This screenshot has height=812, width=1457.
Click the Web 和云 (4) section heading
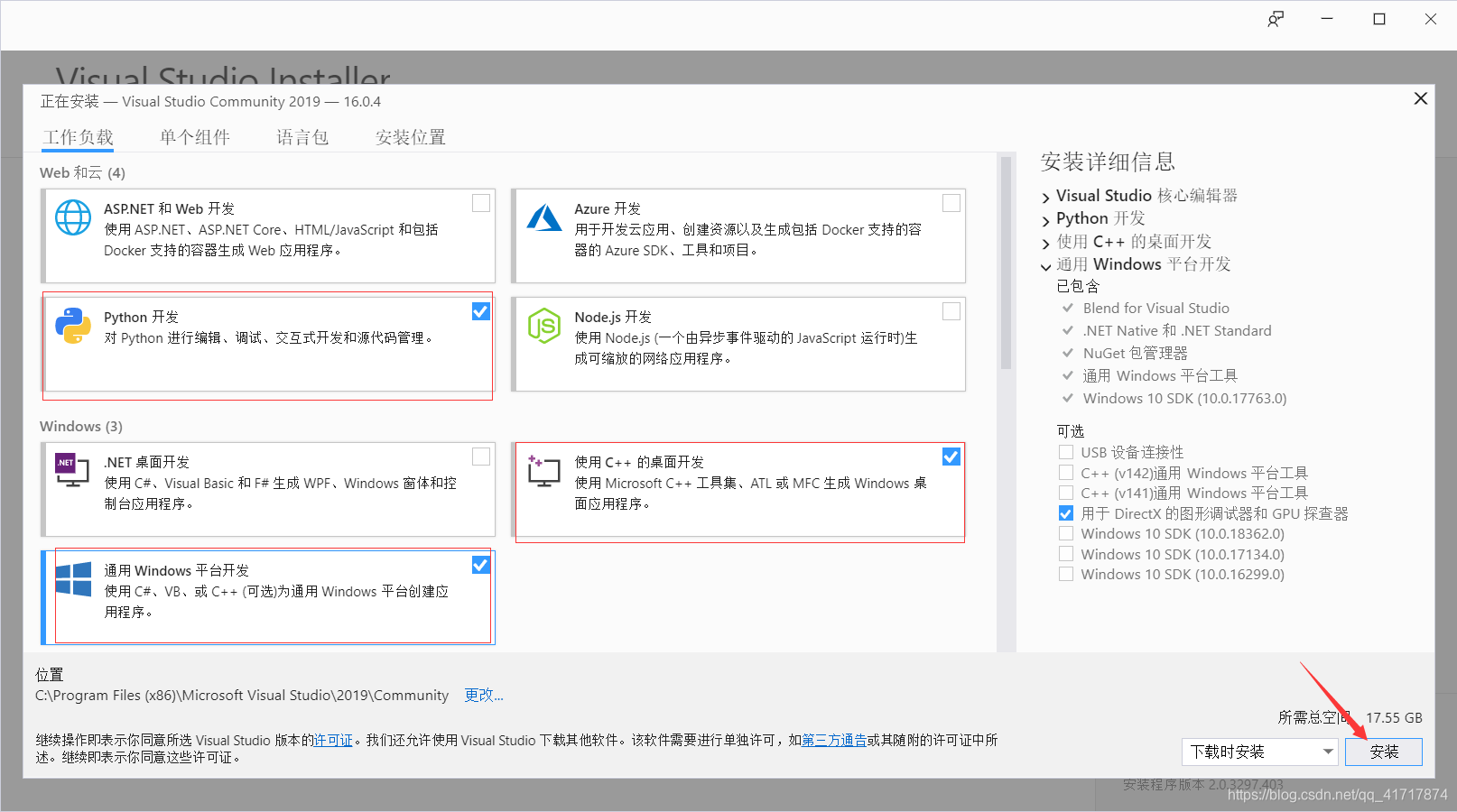pyautogui.click(x=82, y=172)
